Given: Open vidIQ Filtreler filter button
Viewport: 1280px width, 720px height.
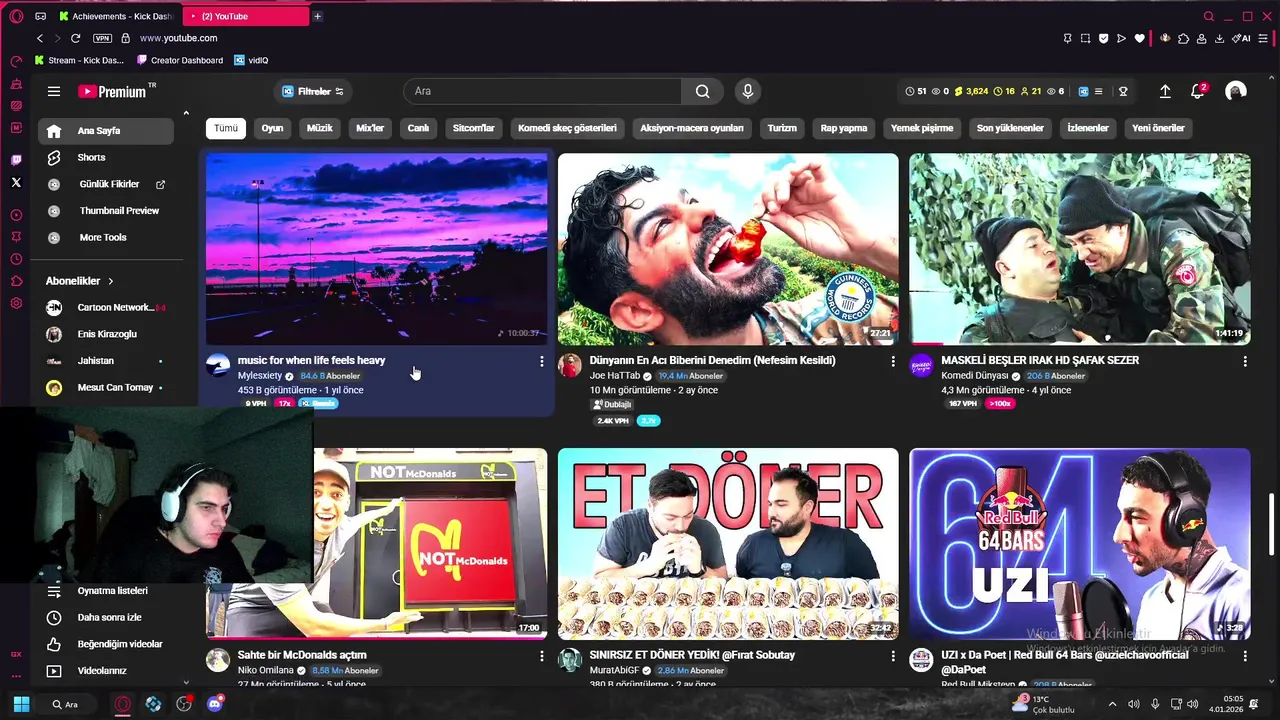Looking at the screenshot, I should (313, 91).
